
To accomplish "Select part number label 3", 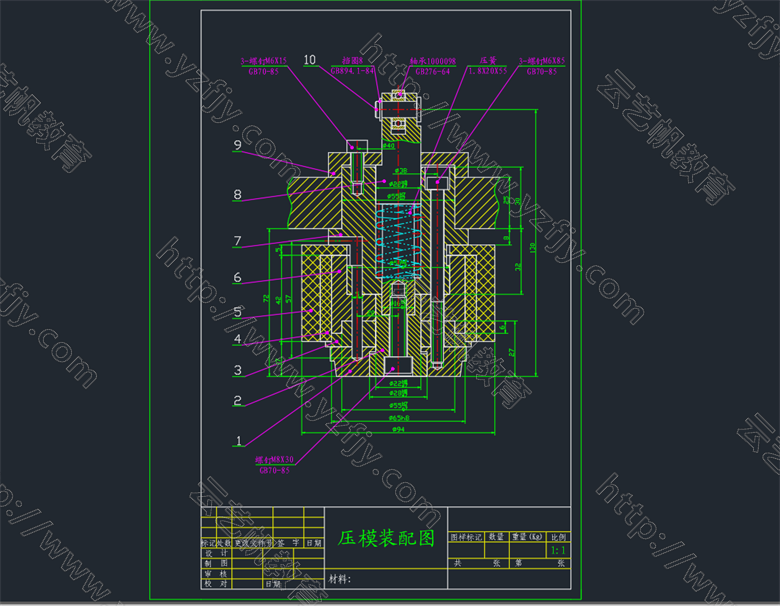I will point(238,370).
